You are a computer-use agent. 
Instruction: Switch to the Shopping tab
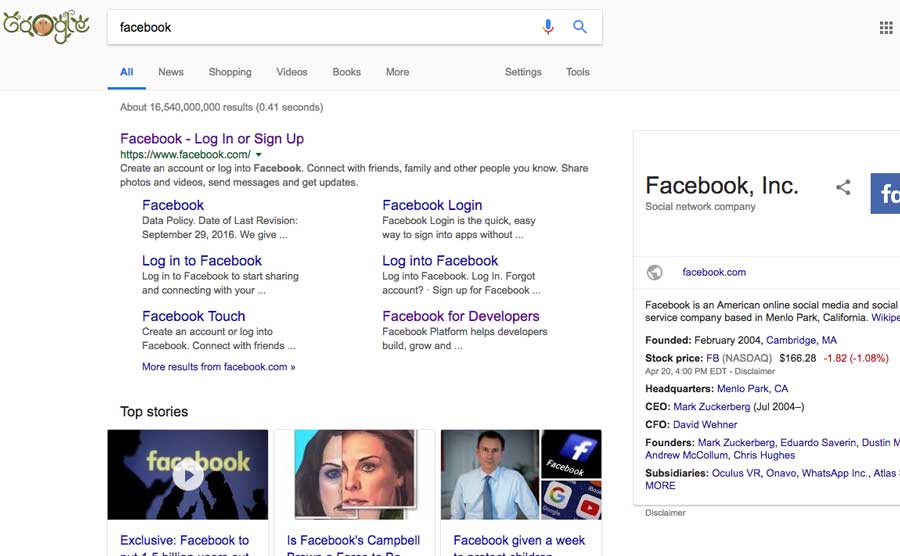(x=230, y=72)
